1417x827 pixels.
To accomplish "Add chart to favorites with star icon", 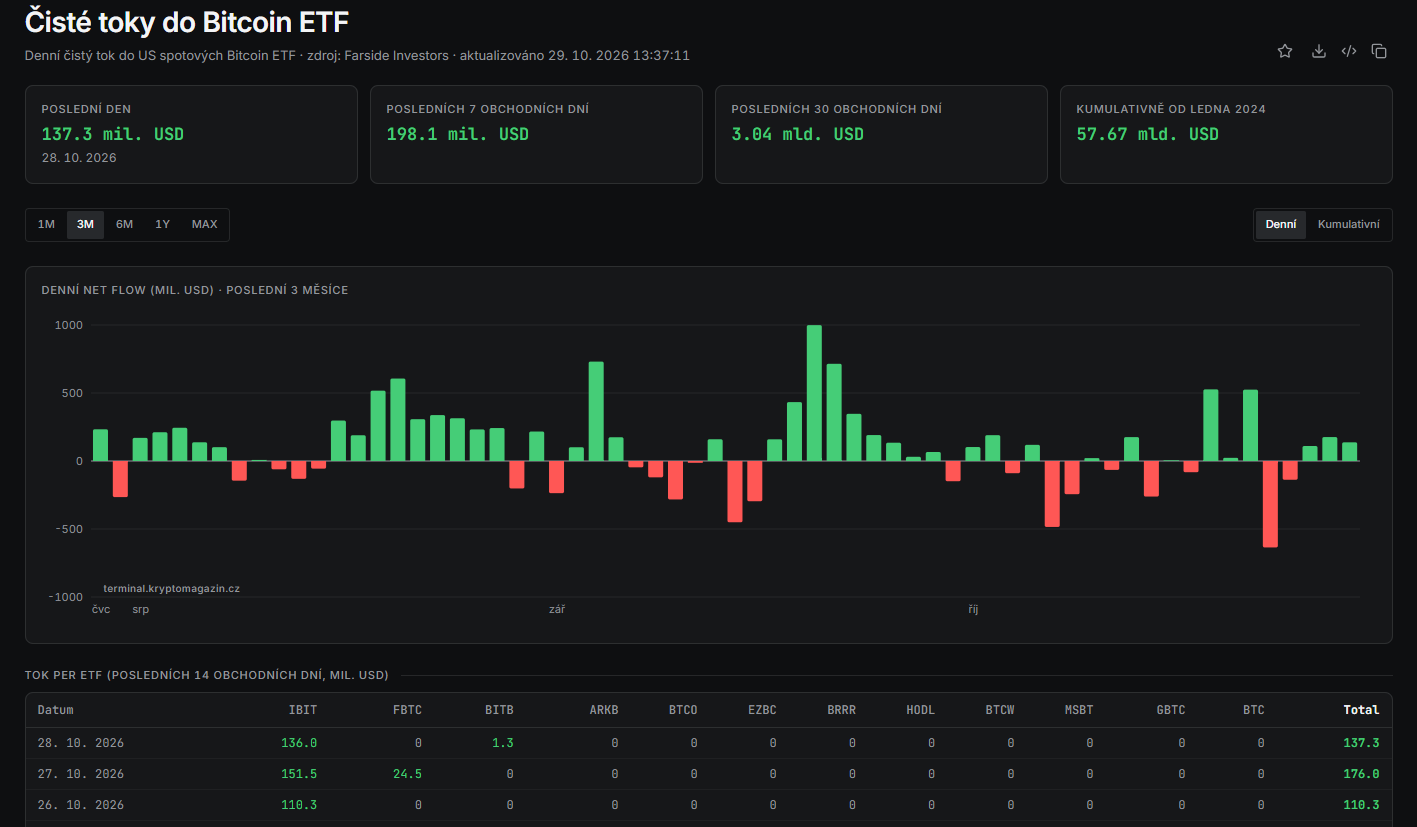I will click(1285, 51).
